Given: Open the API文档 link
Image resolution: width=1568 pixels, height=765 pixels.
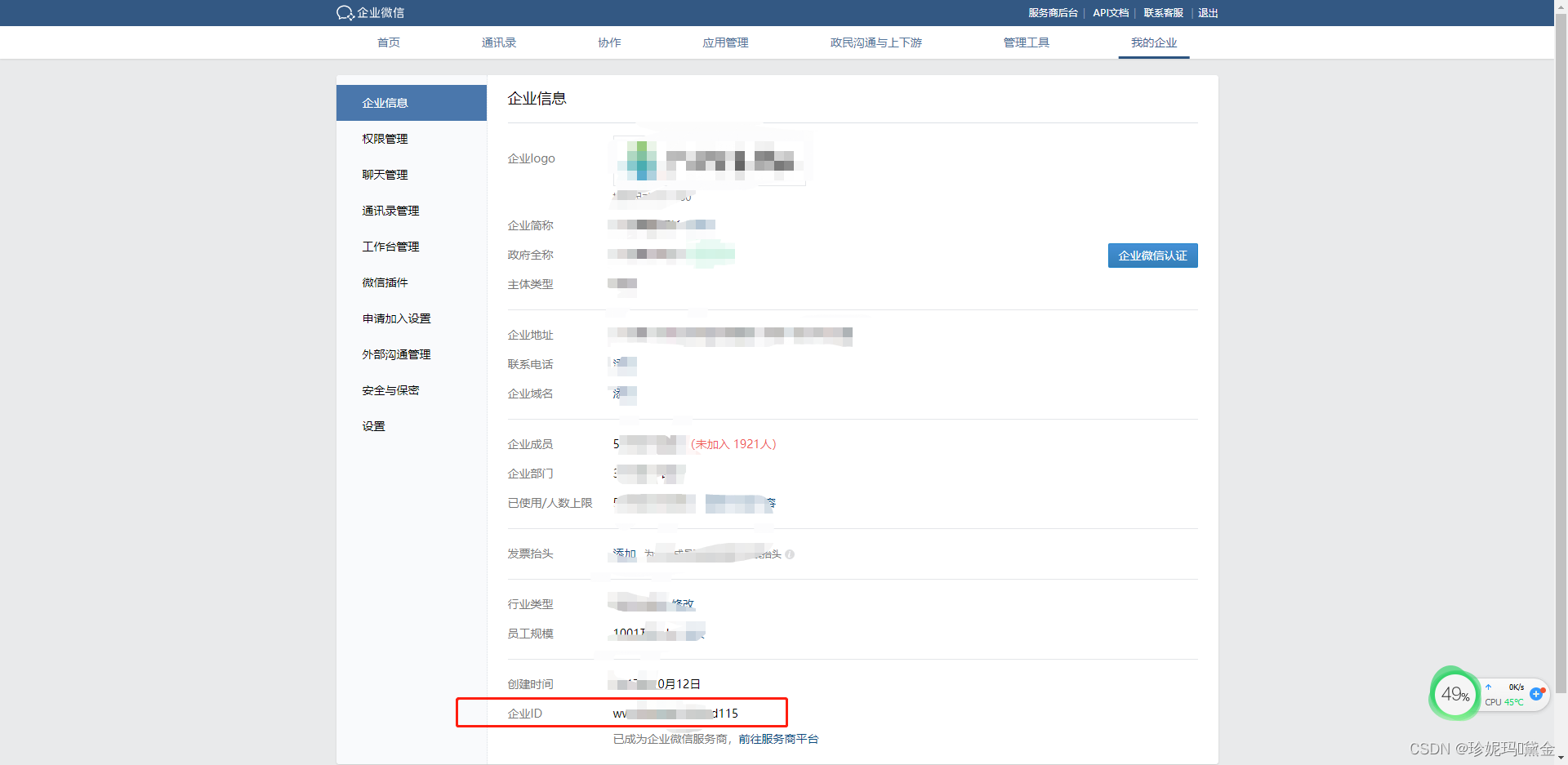Looking at the screenshot, I should (1111, 13).
